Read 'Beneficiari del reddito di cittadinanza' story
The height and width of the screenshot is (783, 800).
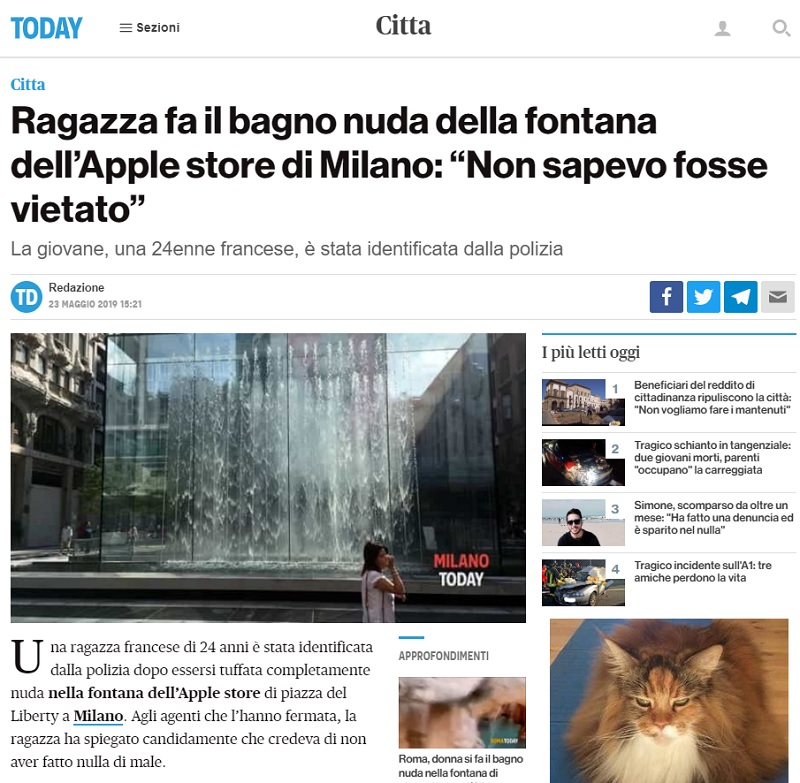[x=712, y=397]
